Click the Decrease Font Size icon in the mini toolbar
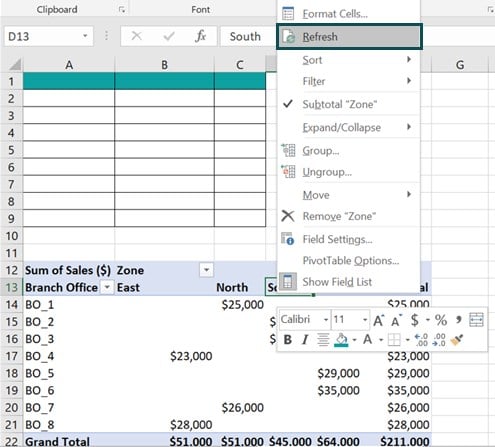Viewport: 495px width, 447px height. [396, 321]
